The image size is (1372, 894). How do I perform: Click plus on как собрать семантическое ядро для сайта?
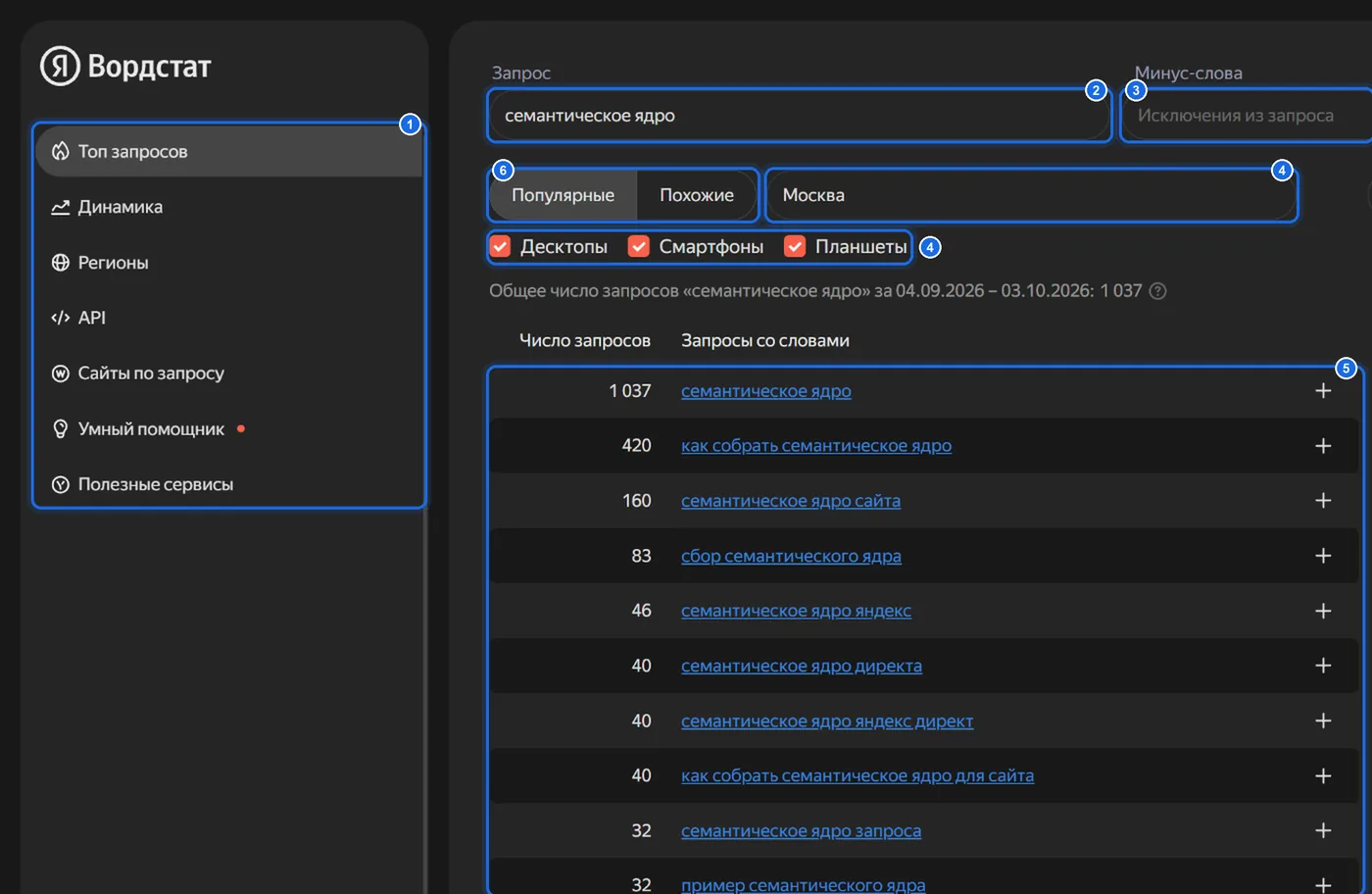click(1323, 775)
